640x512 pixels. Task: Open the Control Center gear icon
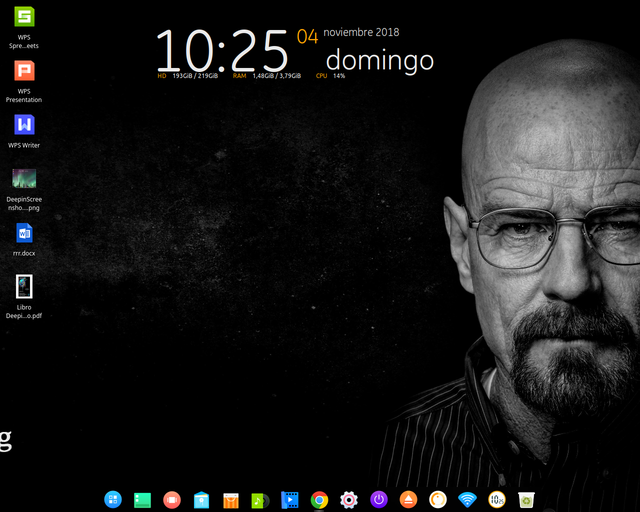tap(349, 500)
